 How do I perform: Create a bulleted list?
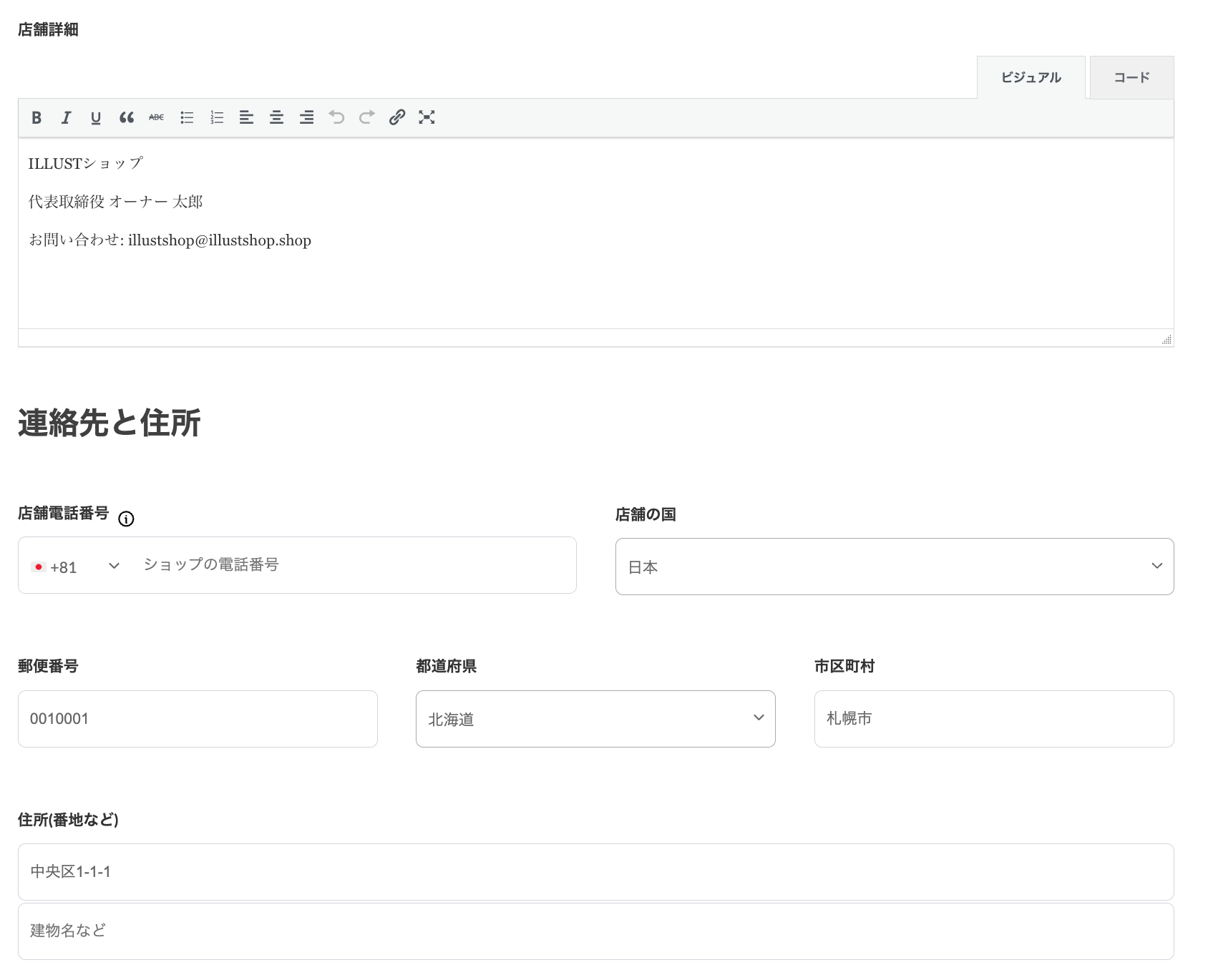(187, 118)
